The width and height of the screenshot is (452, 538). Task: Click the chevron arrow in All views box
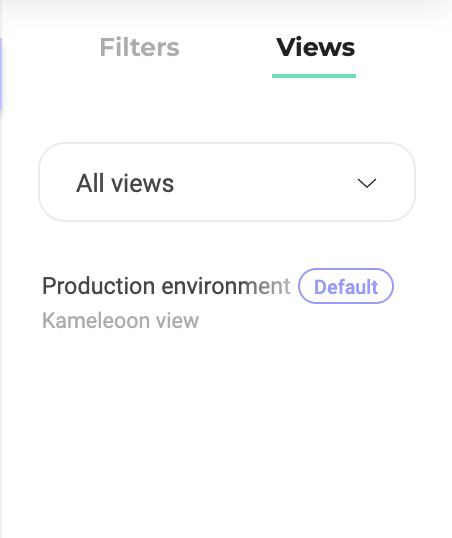(367, 183)
